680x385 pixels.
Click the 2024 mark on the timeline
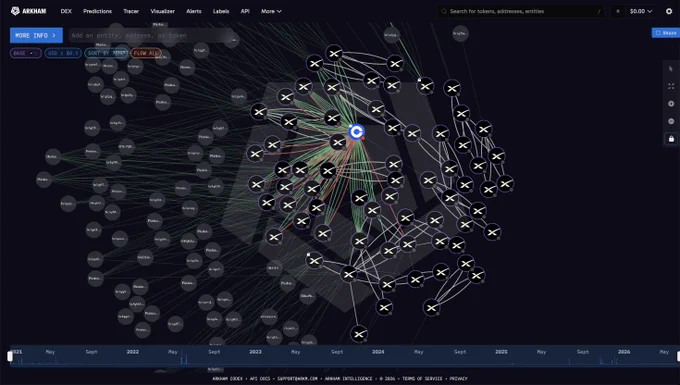pos(378,352)
